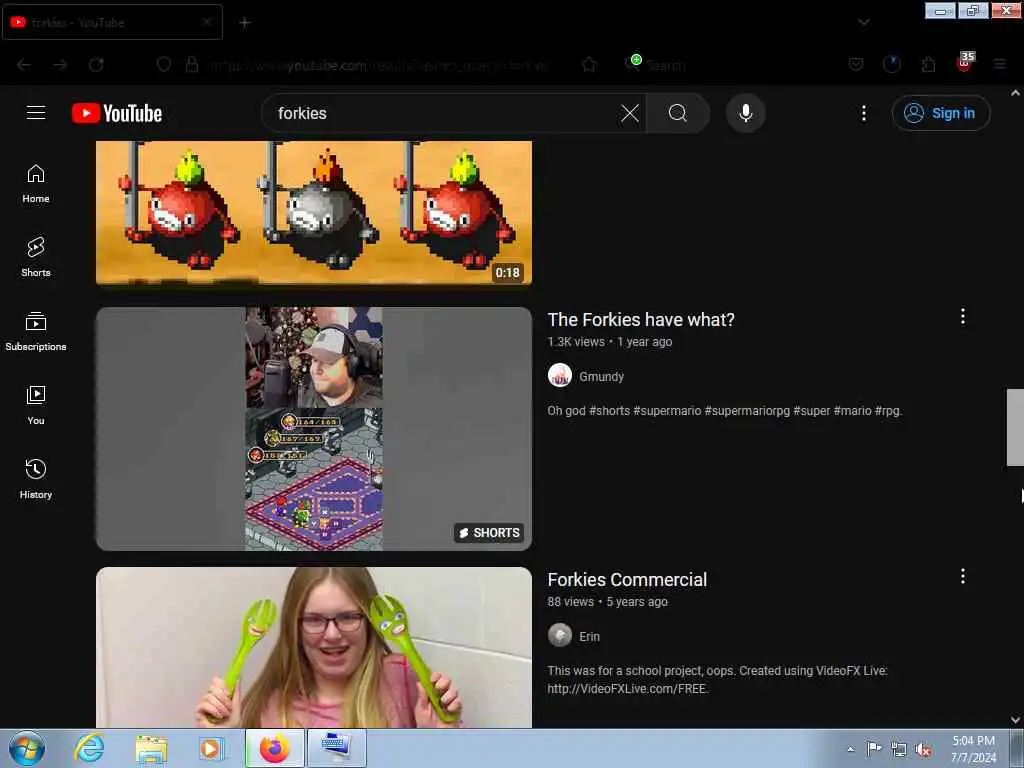Screen dimensions: 1024x768
Task: Open options for Forkies Commercial video
Action: pyautogui.click(x=962, y=576)
